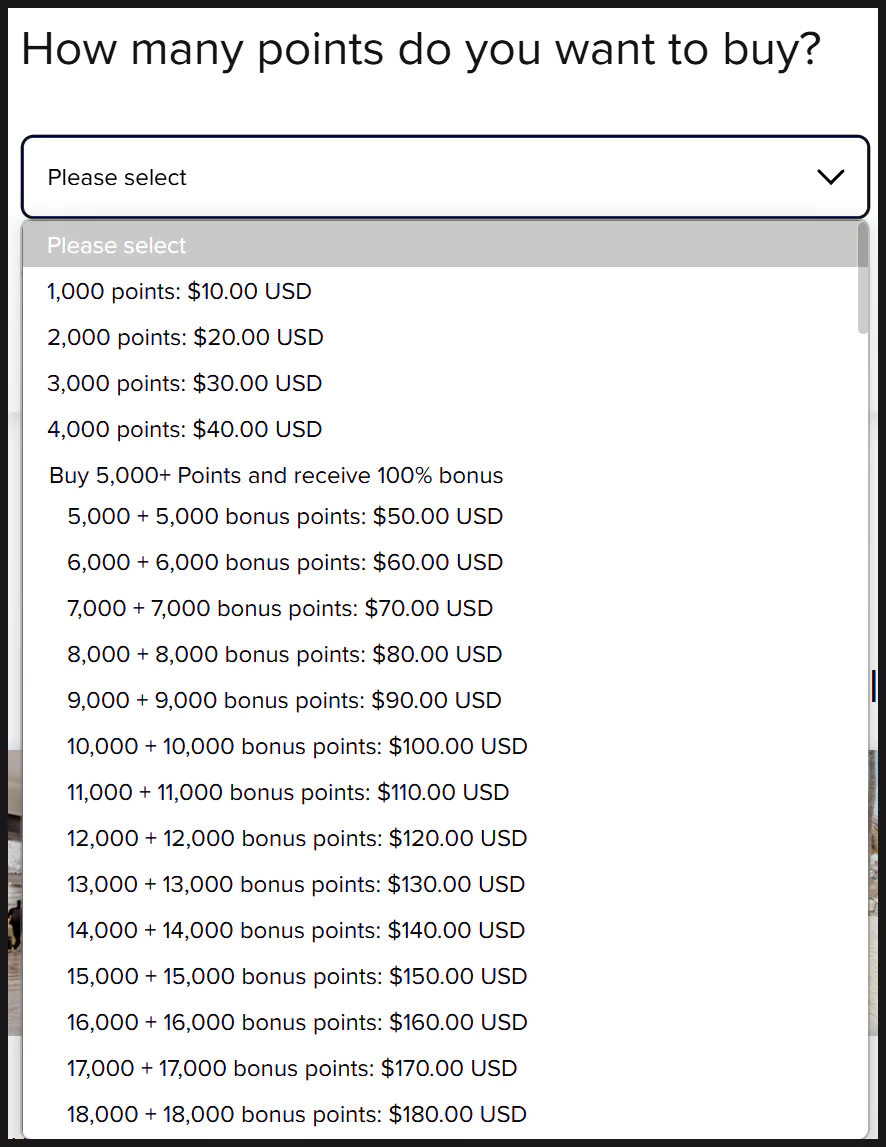Pick 12,000 + 12,000 bonus points option

click(297, 839)
